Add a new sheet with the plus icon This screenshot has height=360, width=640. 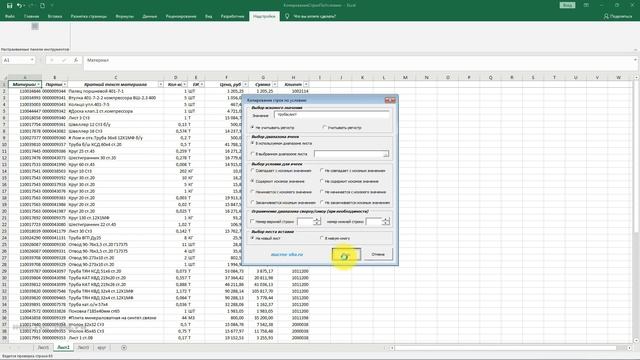coord(124,347)
